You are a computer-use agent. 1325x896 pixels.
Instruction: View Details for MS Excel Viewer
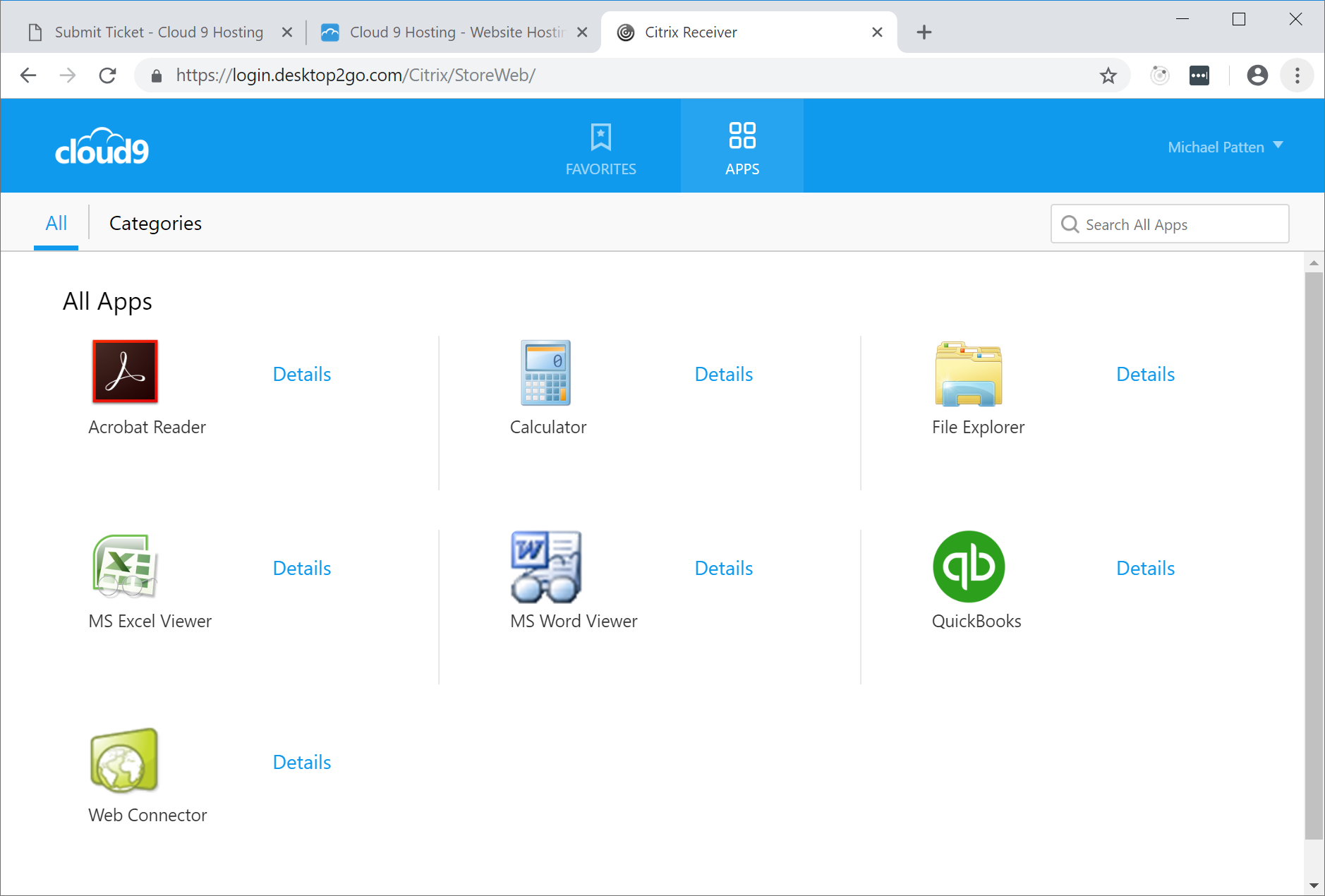(x=302, y=568)
